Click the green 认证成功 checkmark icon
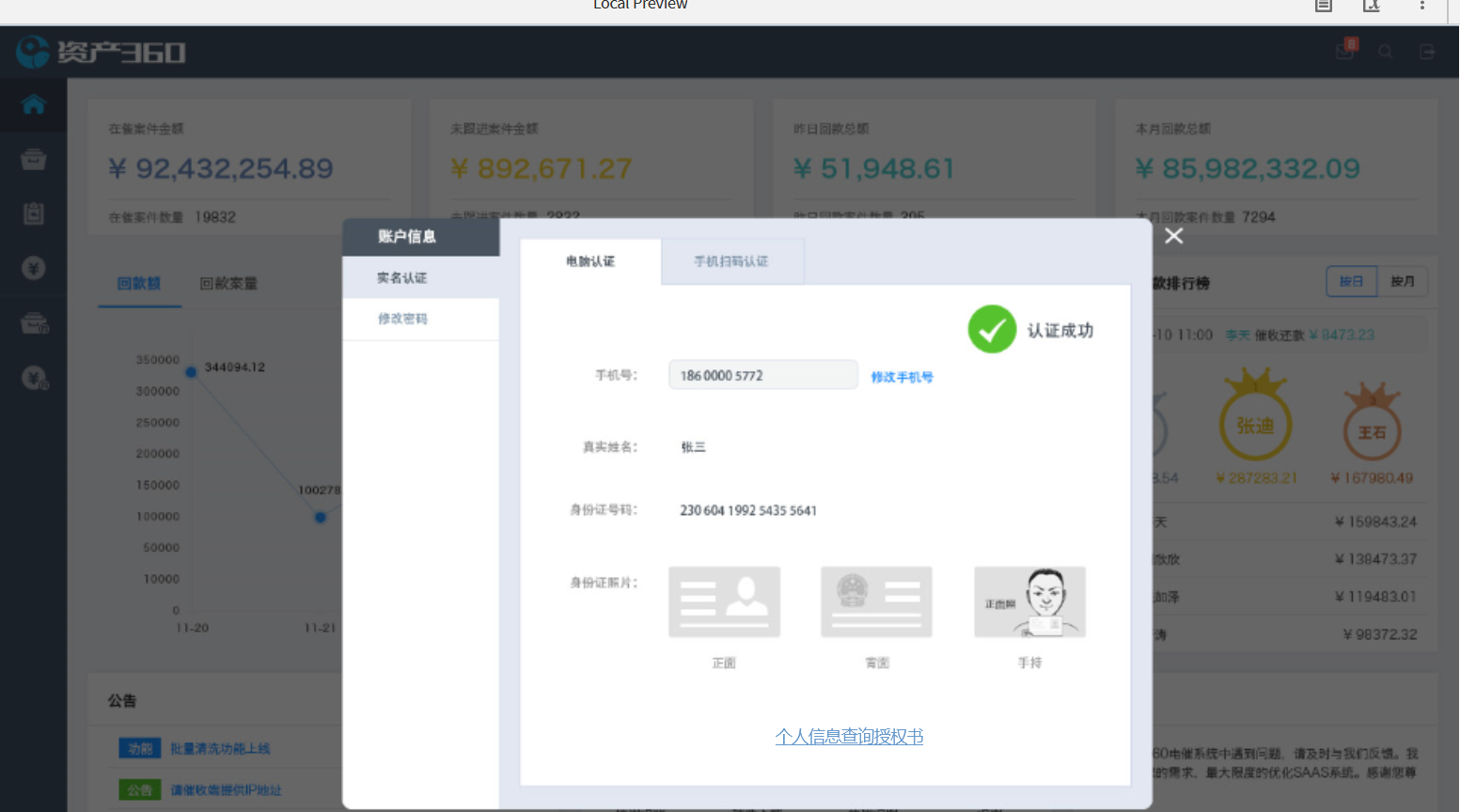This screenshot has height=812, width=1460. pyautogui.click(x=992, y=329)
